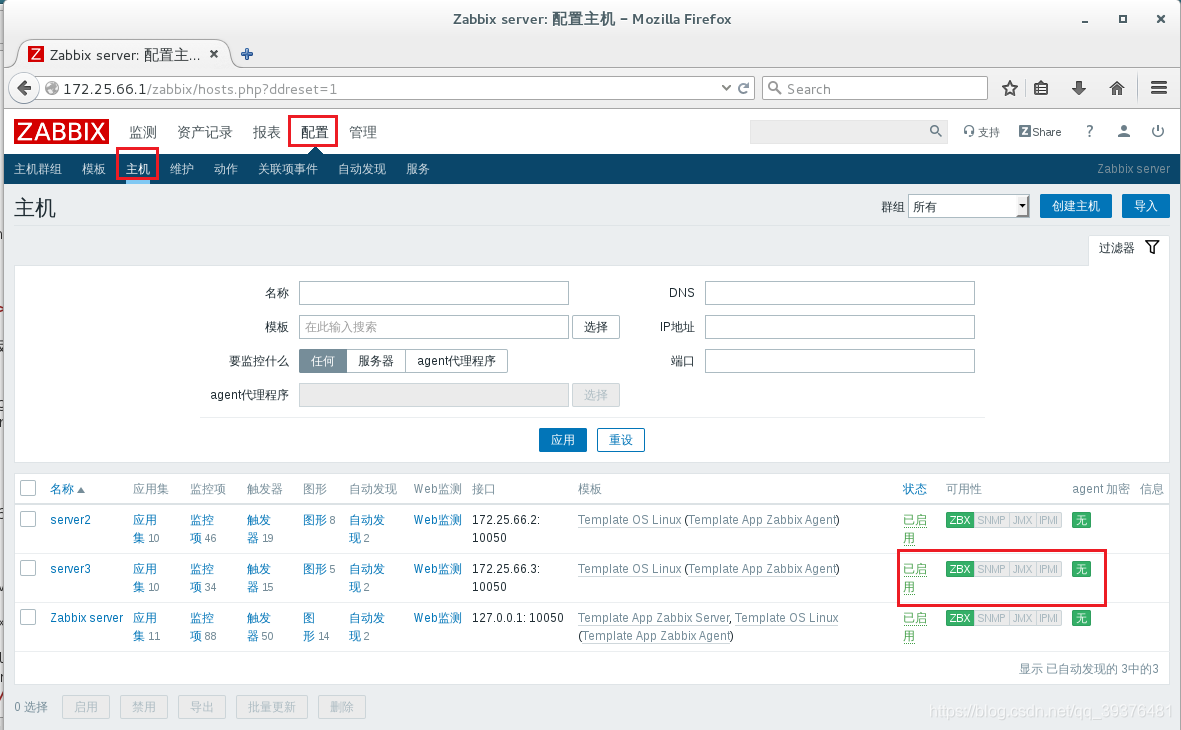1181x730 pixels.
Task: Close the Zabbix server tab
Action: pyautogui.click(x=214, y=54)
